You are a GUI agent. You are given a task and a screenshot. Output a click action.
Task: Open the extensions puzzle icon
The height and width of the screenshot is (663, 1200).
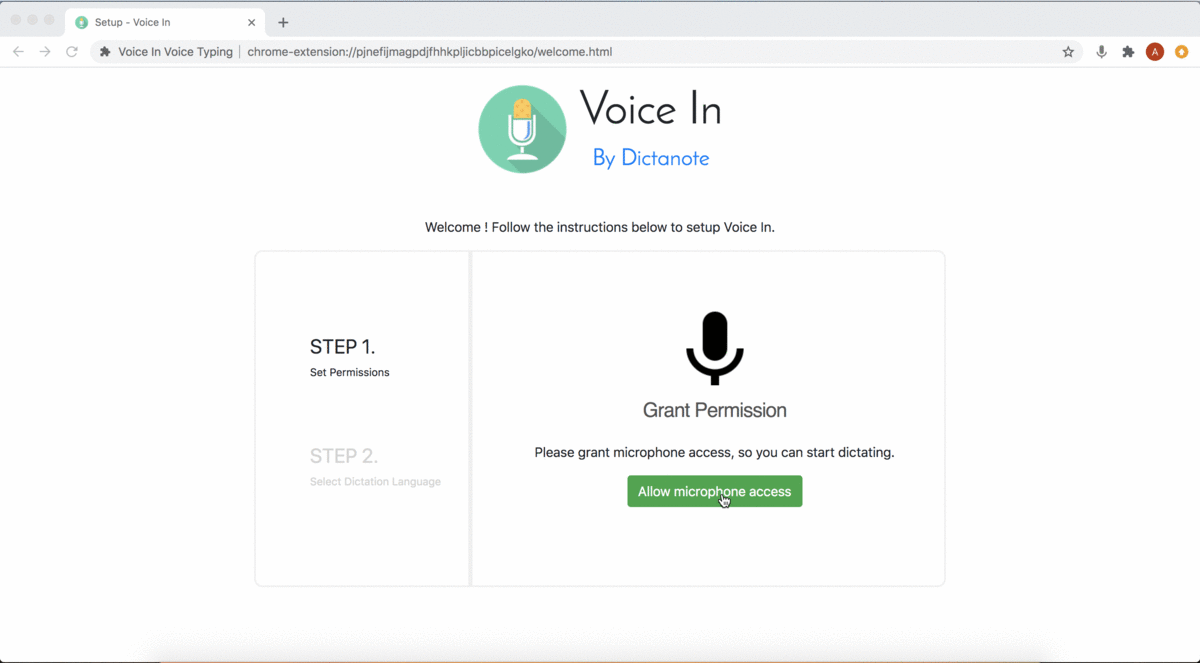pos(1128,52)
